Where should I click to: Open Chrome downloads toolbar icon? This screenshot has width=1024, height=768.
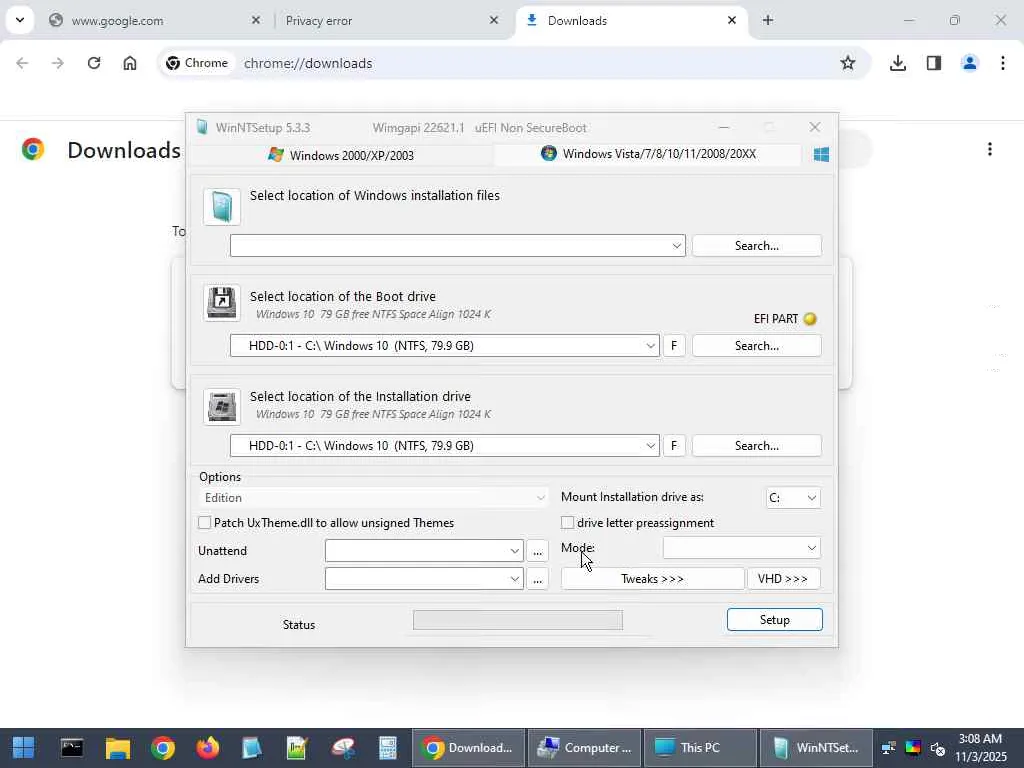(x=898, y=63)
